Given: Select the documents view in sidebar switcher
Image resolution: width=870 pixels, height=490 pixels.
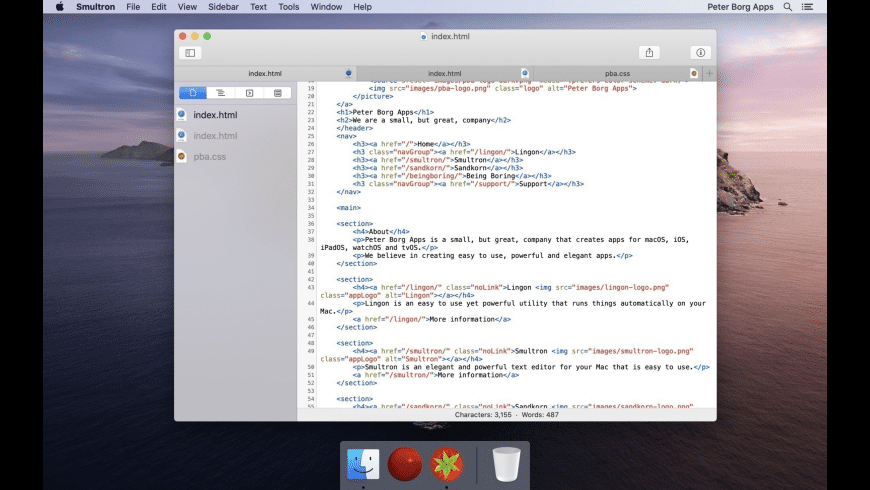Looking at the screenshot, I should (193, 93).
